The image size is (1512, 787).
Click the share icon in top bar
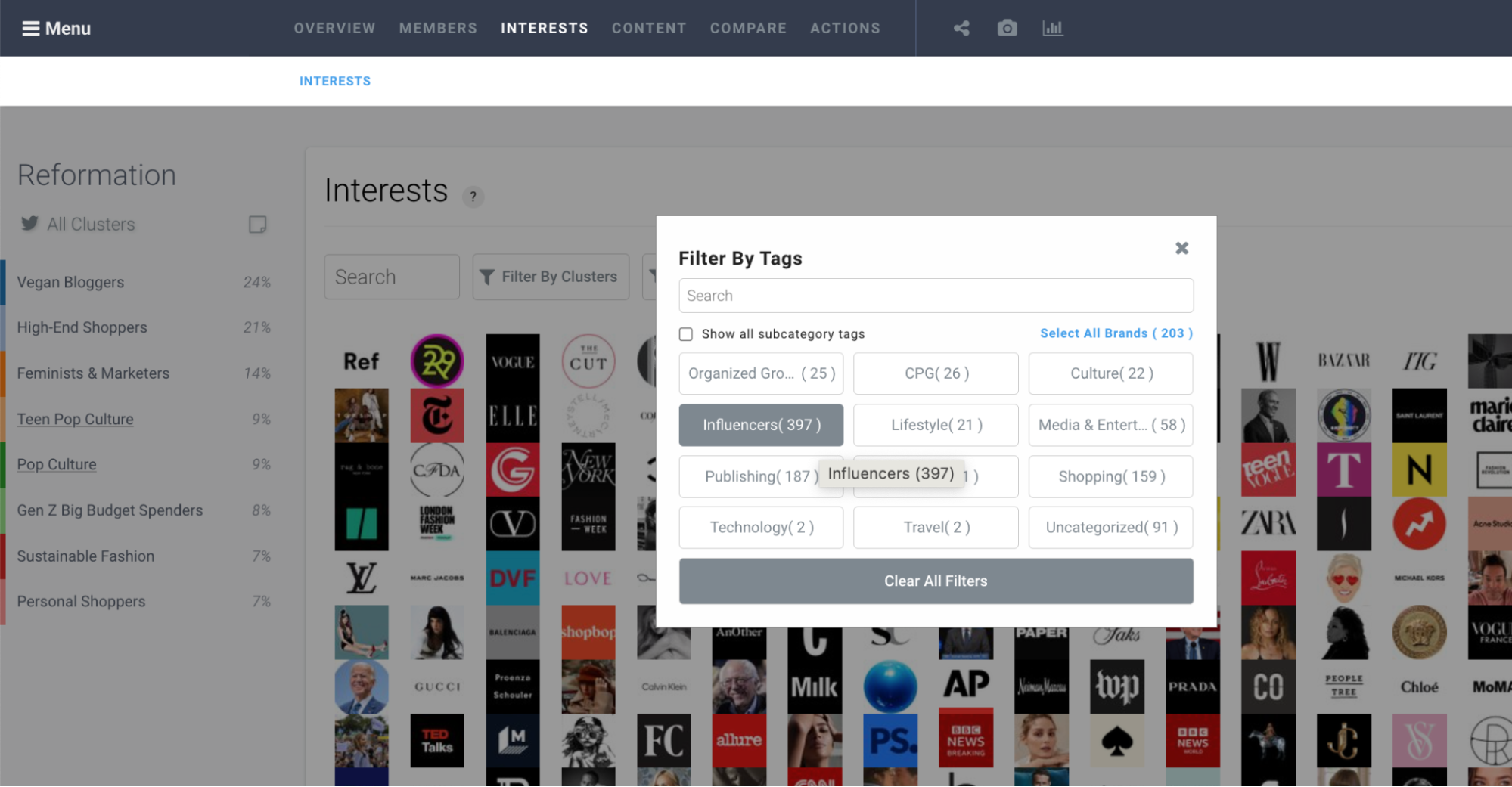(961, 28)
